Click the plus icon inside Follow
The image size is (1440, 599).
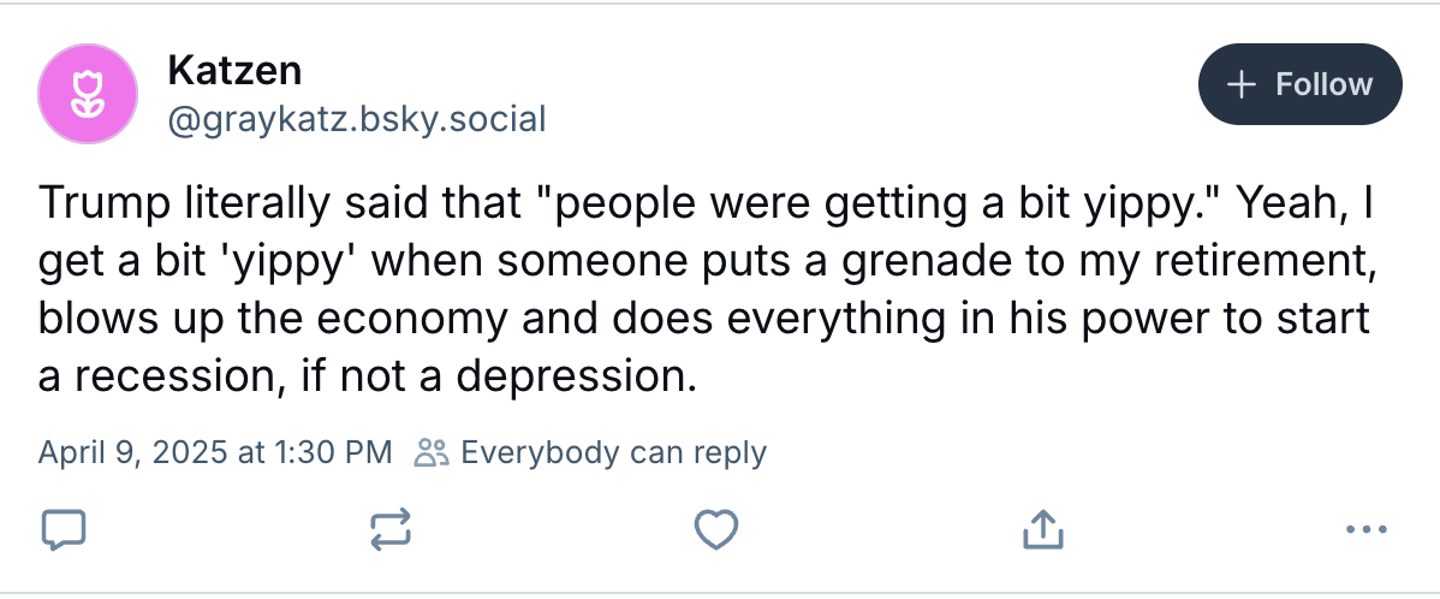click(x=1241, y=85)
